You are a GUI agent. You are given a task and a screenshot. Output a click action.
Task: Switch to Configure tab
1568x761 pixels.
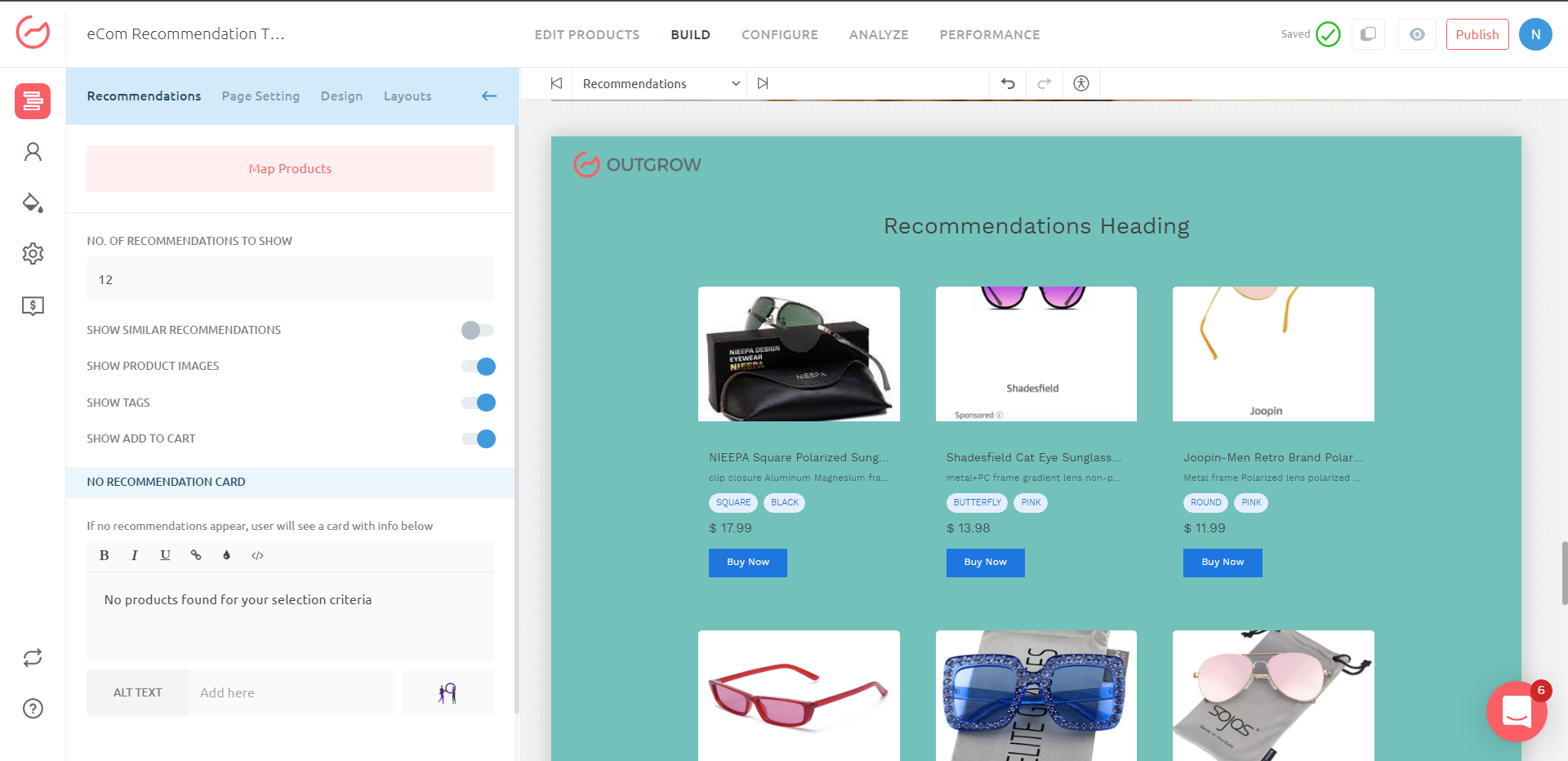pos(780,34)
